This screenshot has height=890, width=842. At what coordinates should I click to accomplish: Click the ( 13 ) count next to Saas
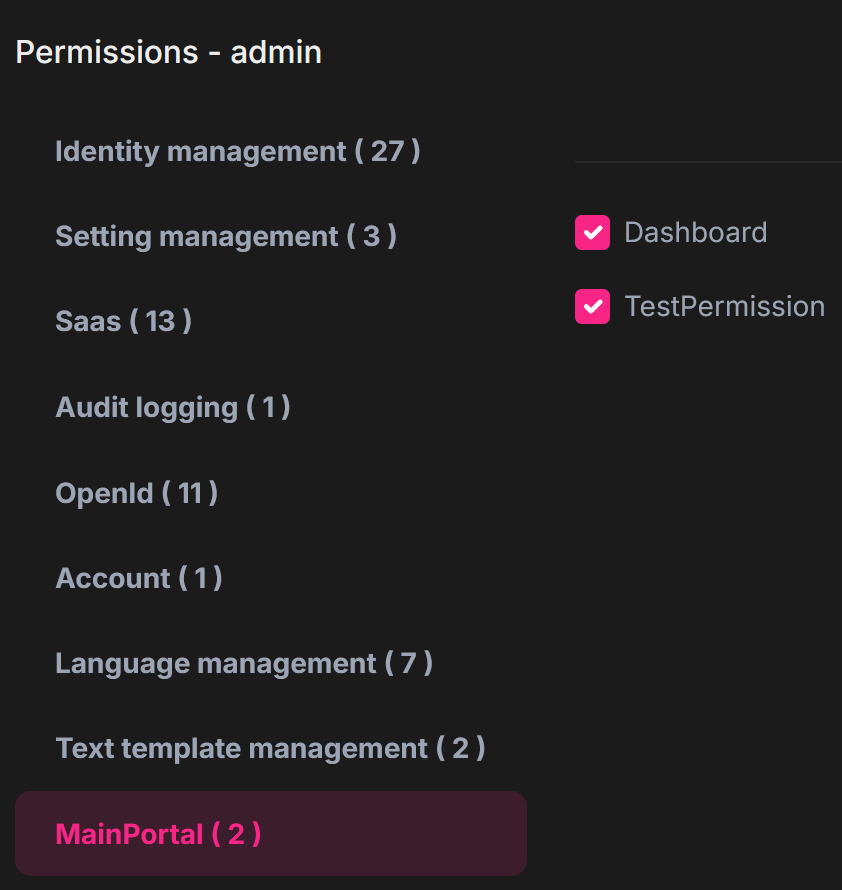160,322
